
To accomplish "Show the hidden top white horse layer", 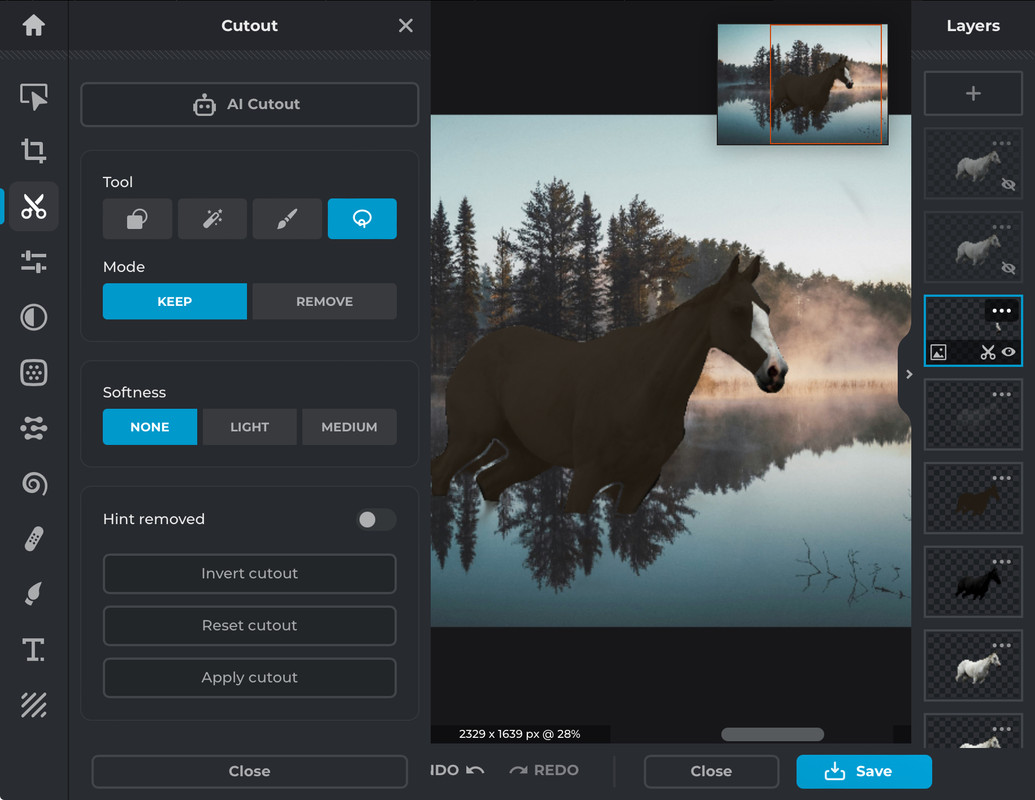I will coord(1008,185).
